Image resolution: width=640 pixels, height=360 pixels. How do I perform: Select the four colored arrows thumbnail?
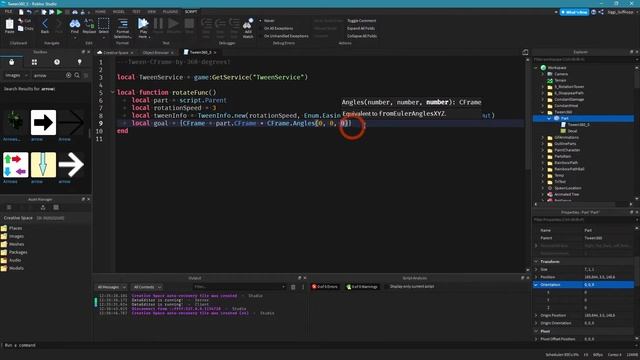16,164
